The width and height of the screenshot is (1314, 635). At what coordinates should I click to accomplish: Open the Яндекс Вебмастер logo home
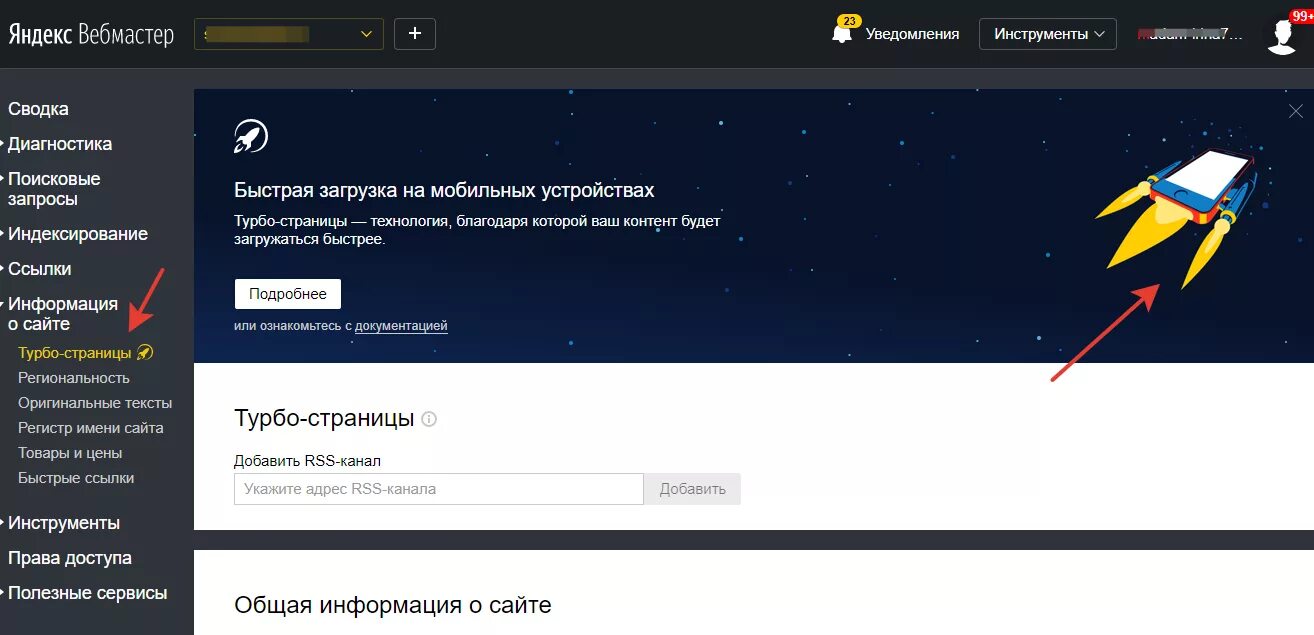pos(91,34)
